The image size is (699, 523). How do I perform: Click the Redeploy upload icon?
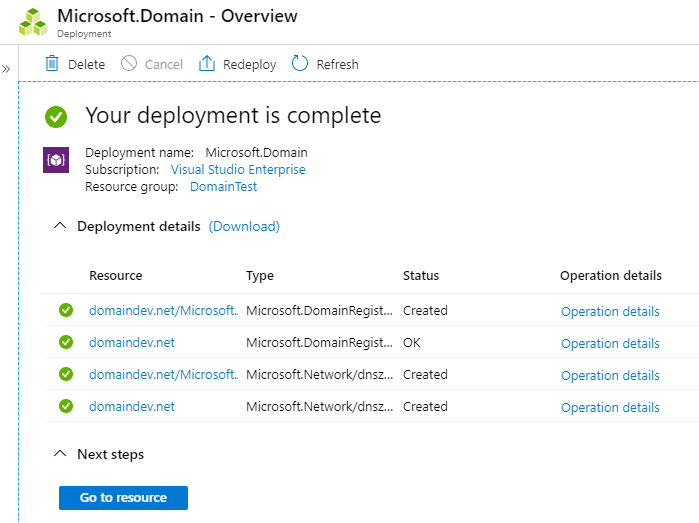tap(207, 64)
